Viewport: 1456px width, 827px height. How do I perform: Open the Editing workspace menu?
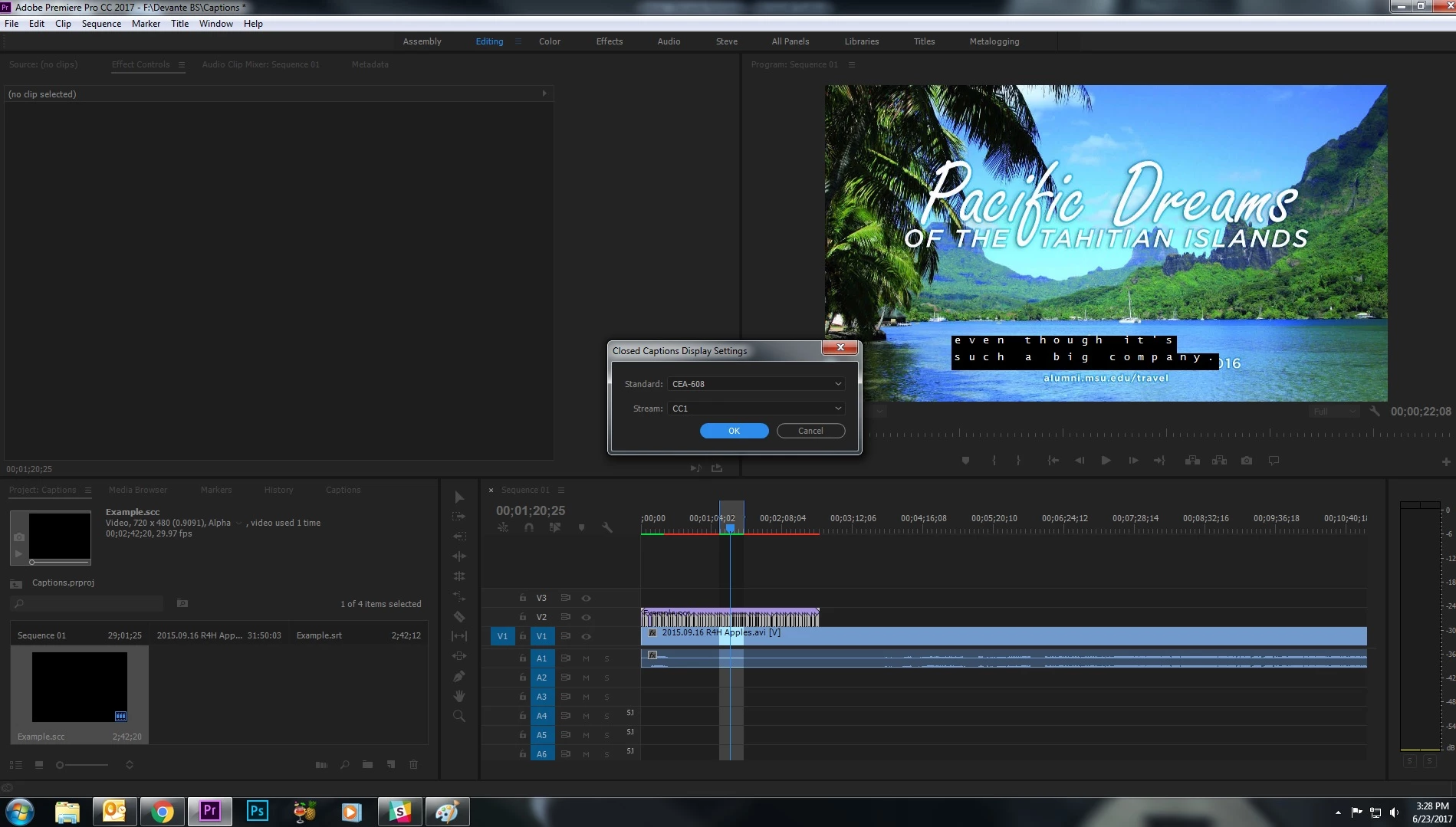point(518,41)
